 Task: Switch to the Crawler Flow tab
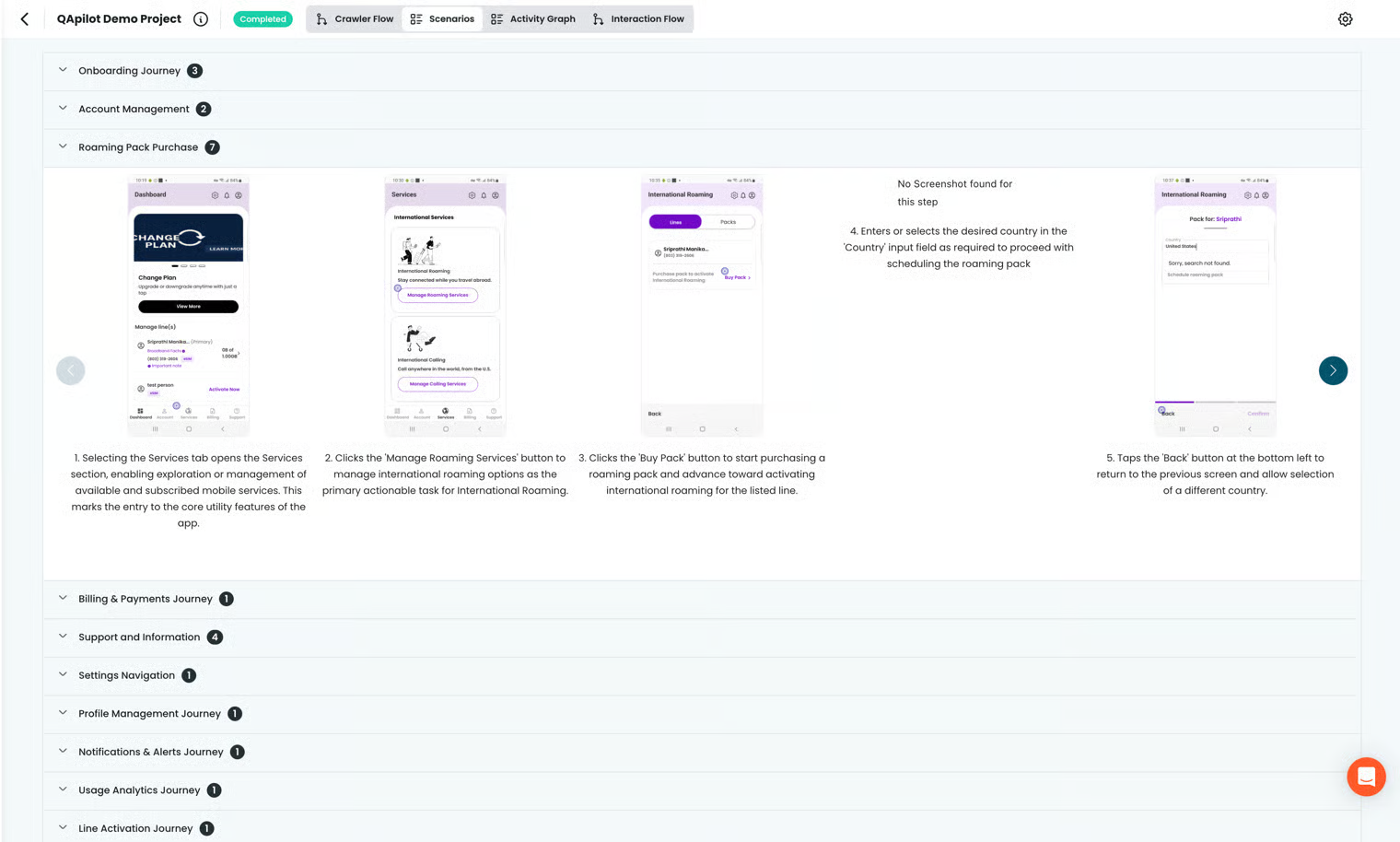click(355, 19)
